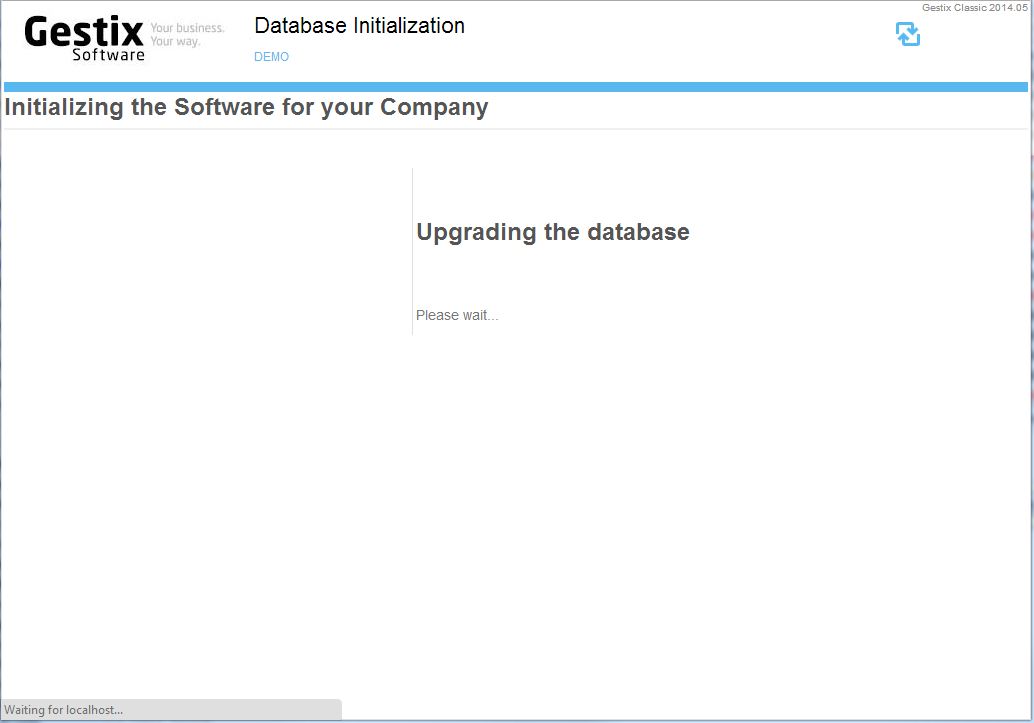1034x723 pixels.
Task: Click the "Your way." line of the tagline
Action: [175, 42]
